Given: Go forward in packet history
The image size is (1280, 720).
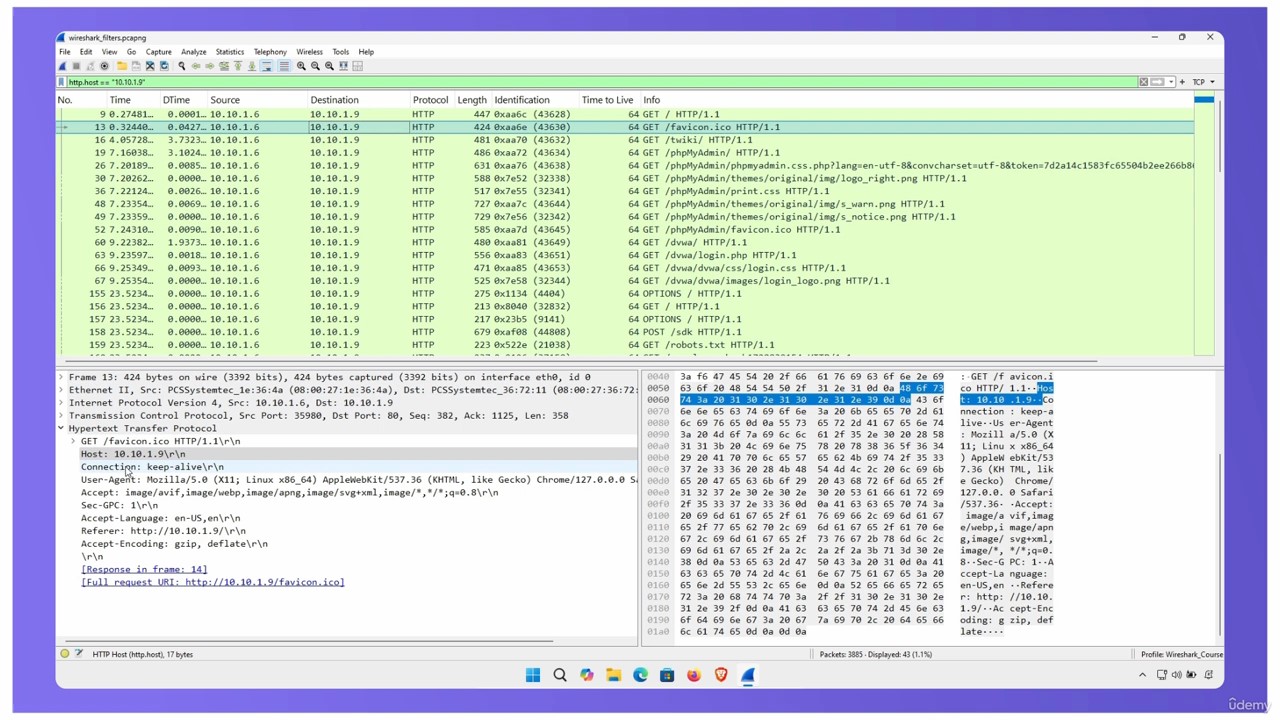Looking at the screenshot, I should coord(210,66).
